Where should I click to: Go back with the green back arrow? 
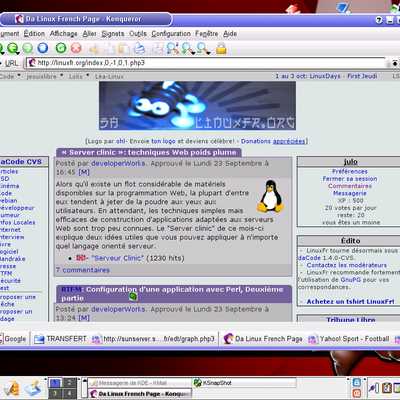click(13, 48)
